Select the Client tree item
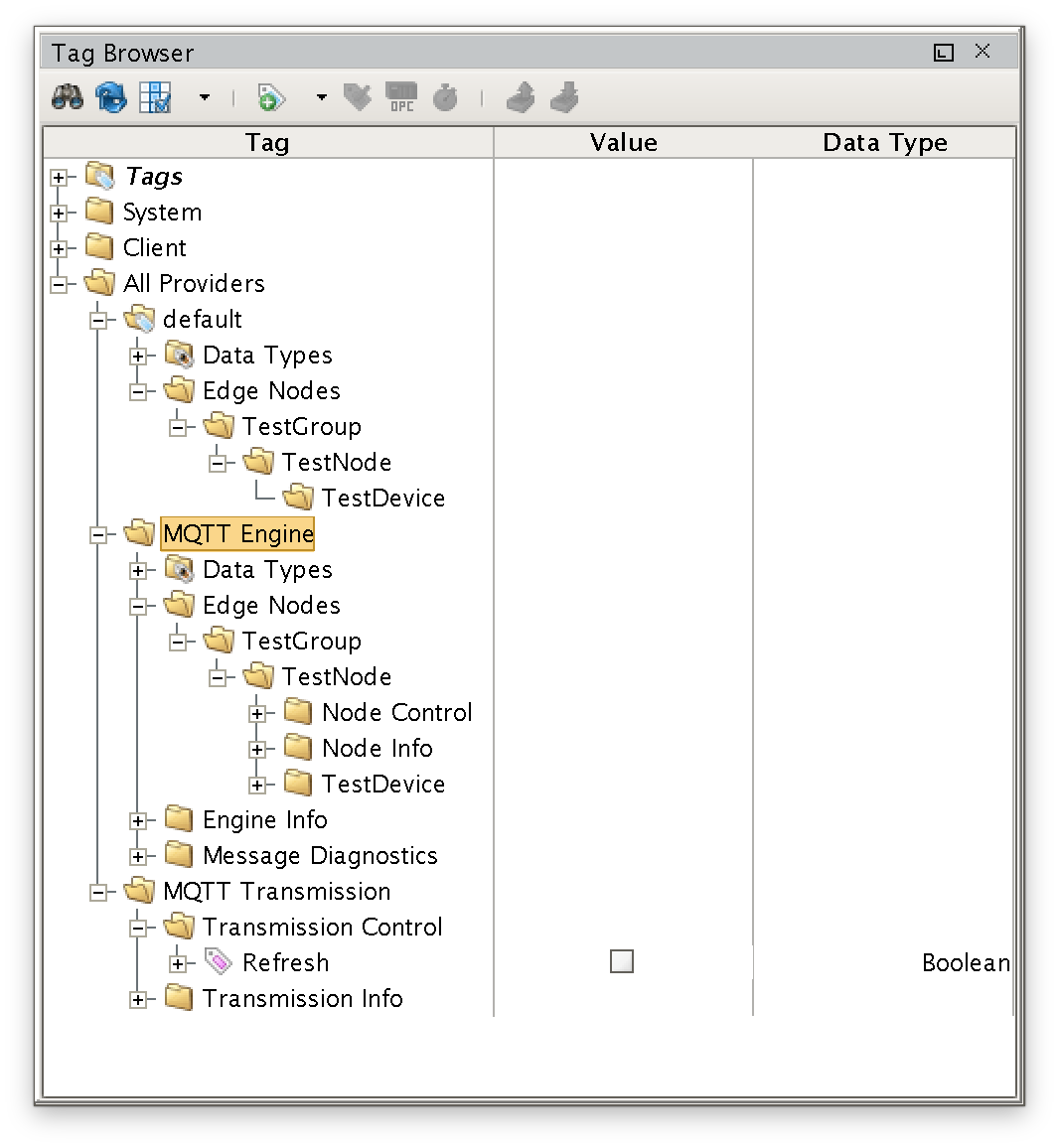The width and height of the screenshot is (1059, 1148). point(155,248)
